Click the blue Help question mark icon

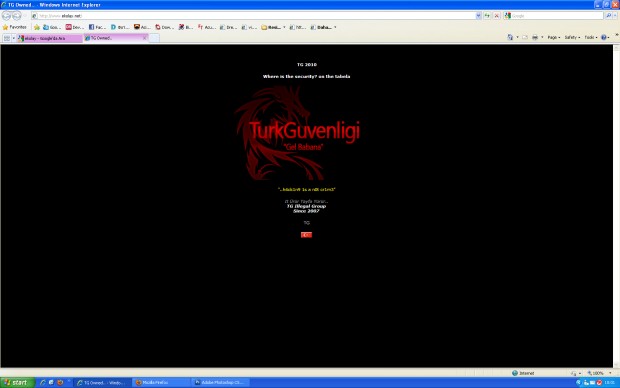point(604,38)
